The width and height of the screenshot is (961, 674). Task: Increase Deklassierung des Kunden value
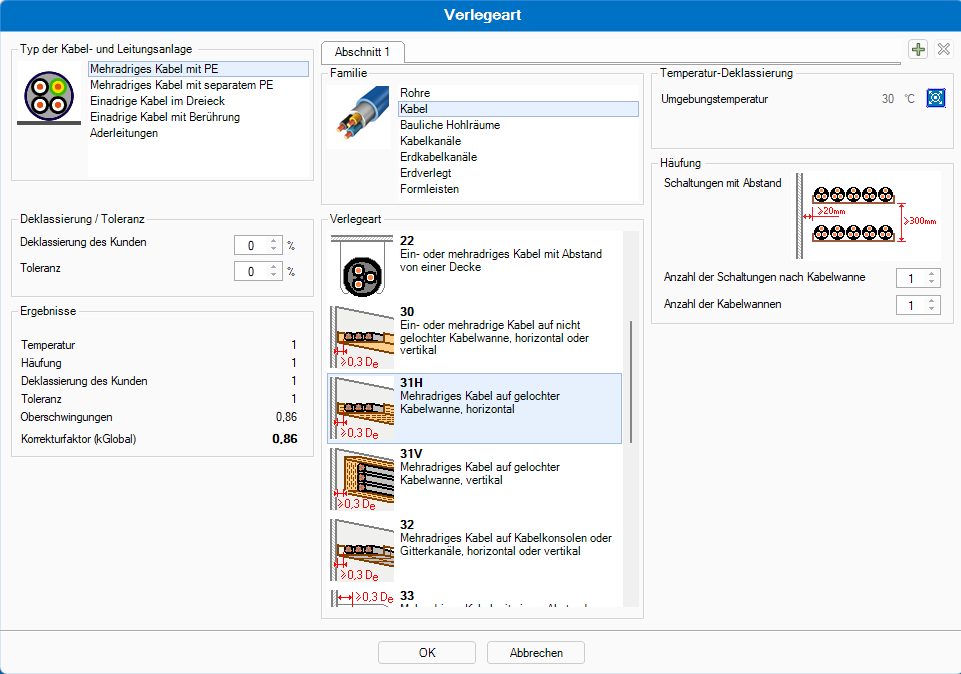[273, 241]
